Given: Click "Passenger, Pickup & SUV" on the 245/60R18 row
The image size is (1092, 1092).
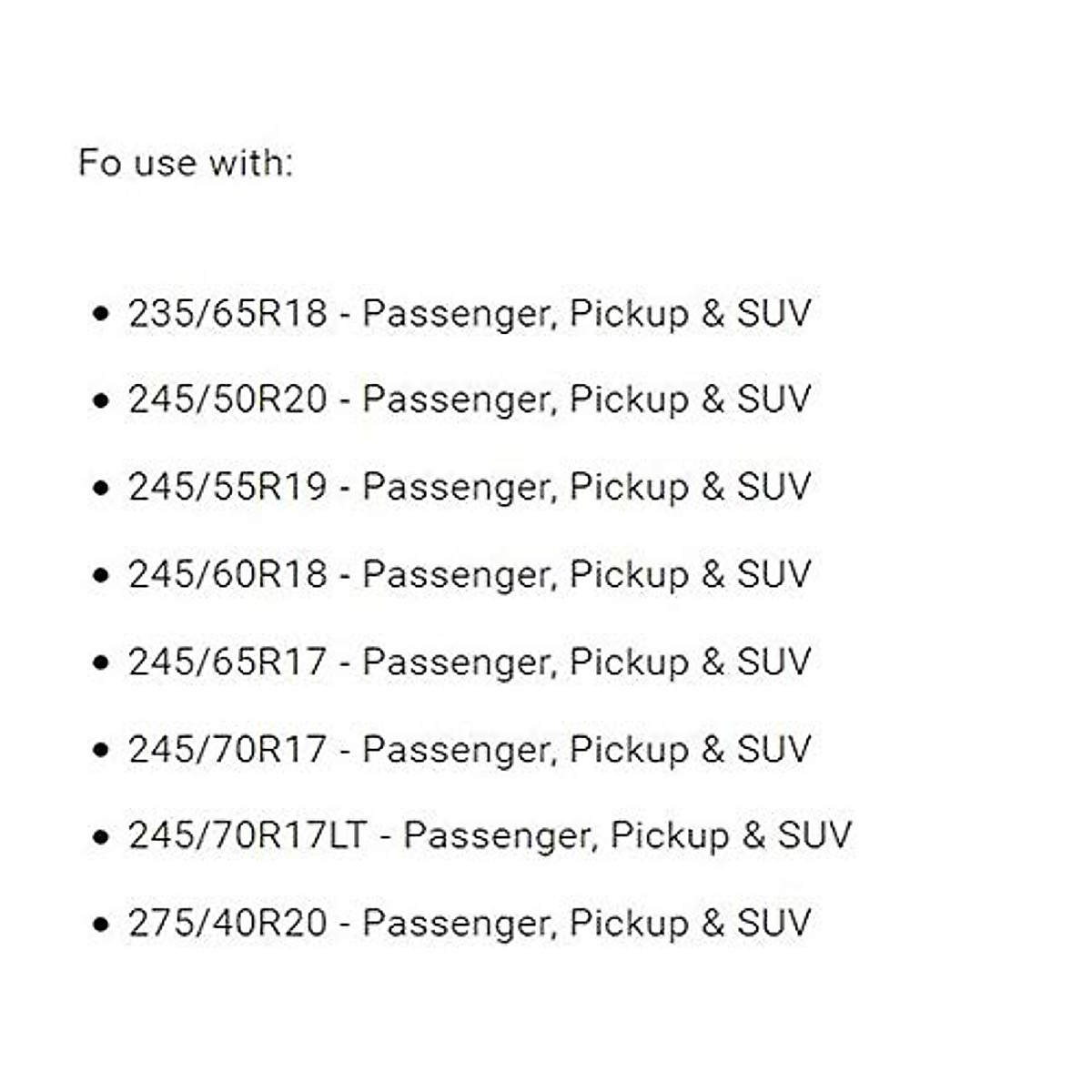Looking at the screenshot, I should pyautogui.click(x=586, y=575).
